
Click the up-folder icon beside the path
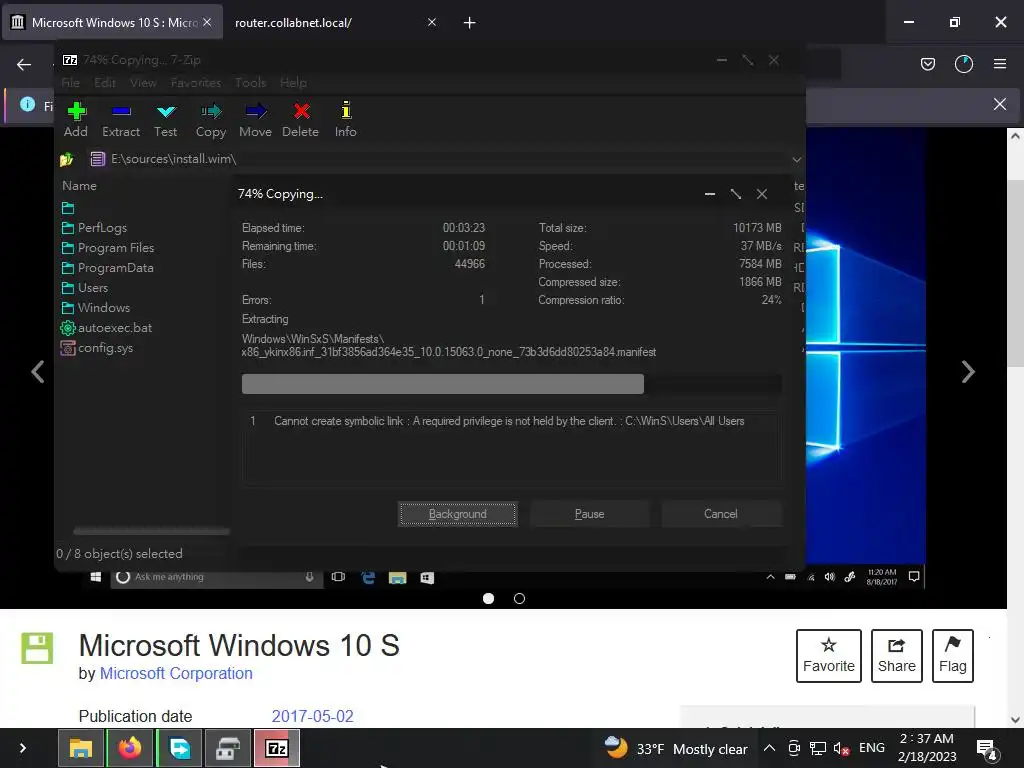pos(66,159)
